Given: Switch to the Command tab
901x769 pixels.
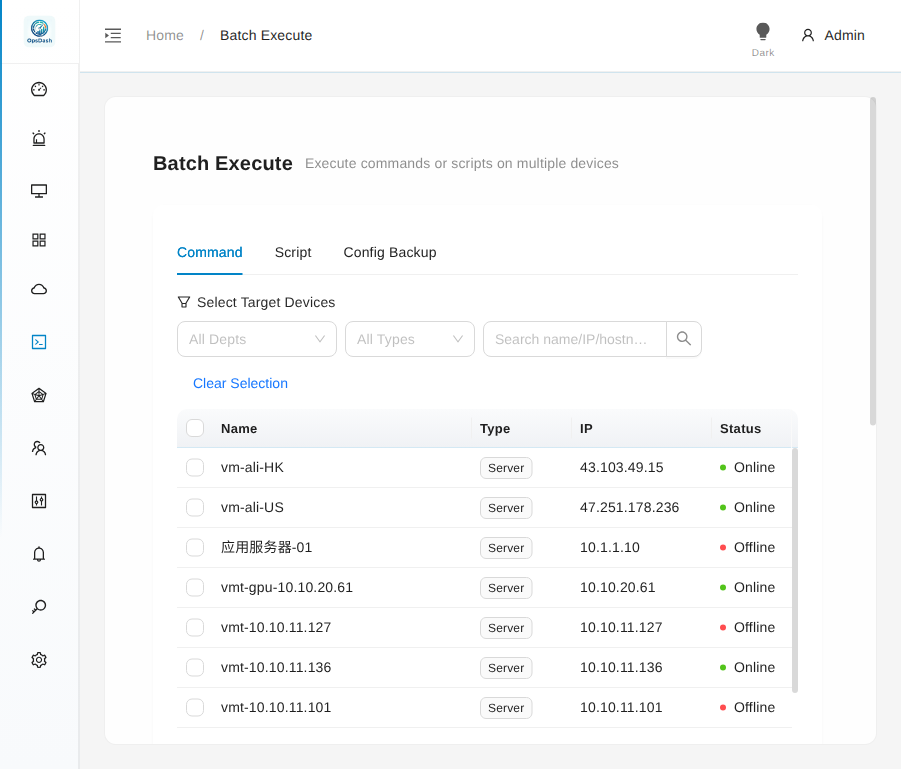Looking at the screenshot, I should 210,253.
